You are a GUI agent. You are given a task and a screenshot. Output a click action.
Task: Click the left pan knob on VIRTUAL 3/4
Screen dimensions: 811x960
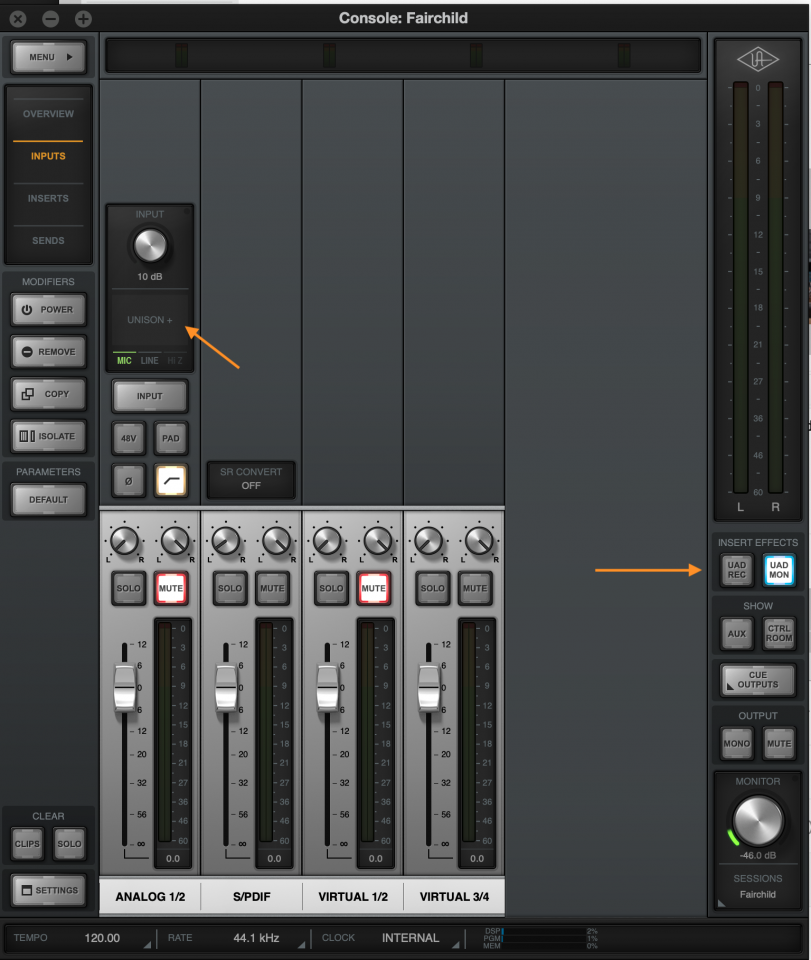[x=428, y=541]
